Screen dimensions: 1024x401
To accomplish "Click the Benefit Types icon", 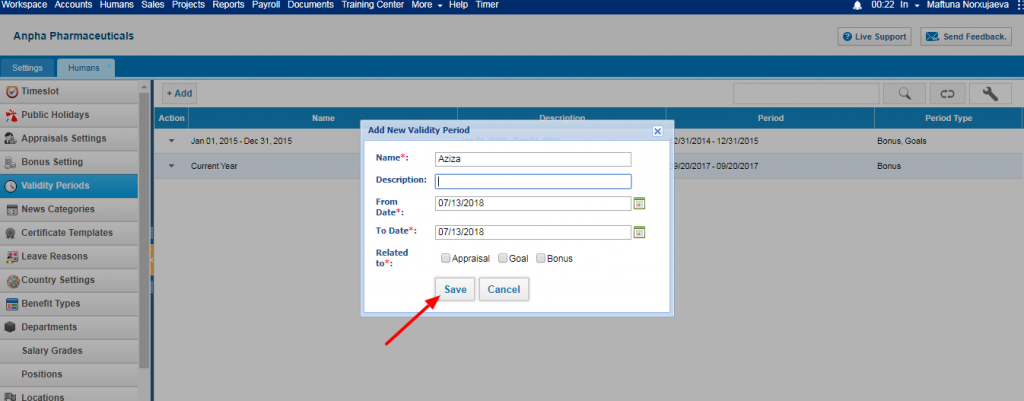I will pos(11,304).
